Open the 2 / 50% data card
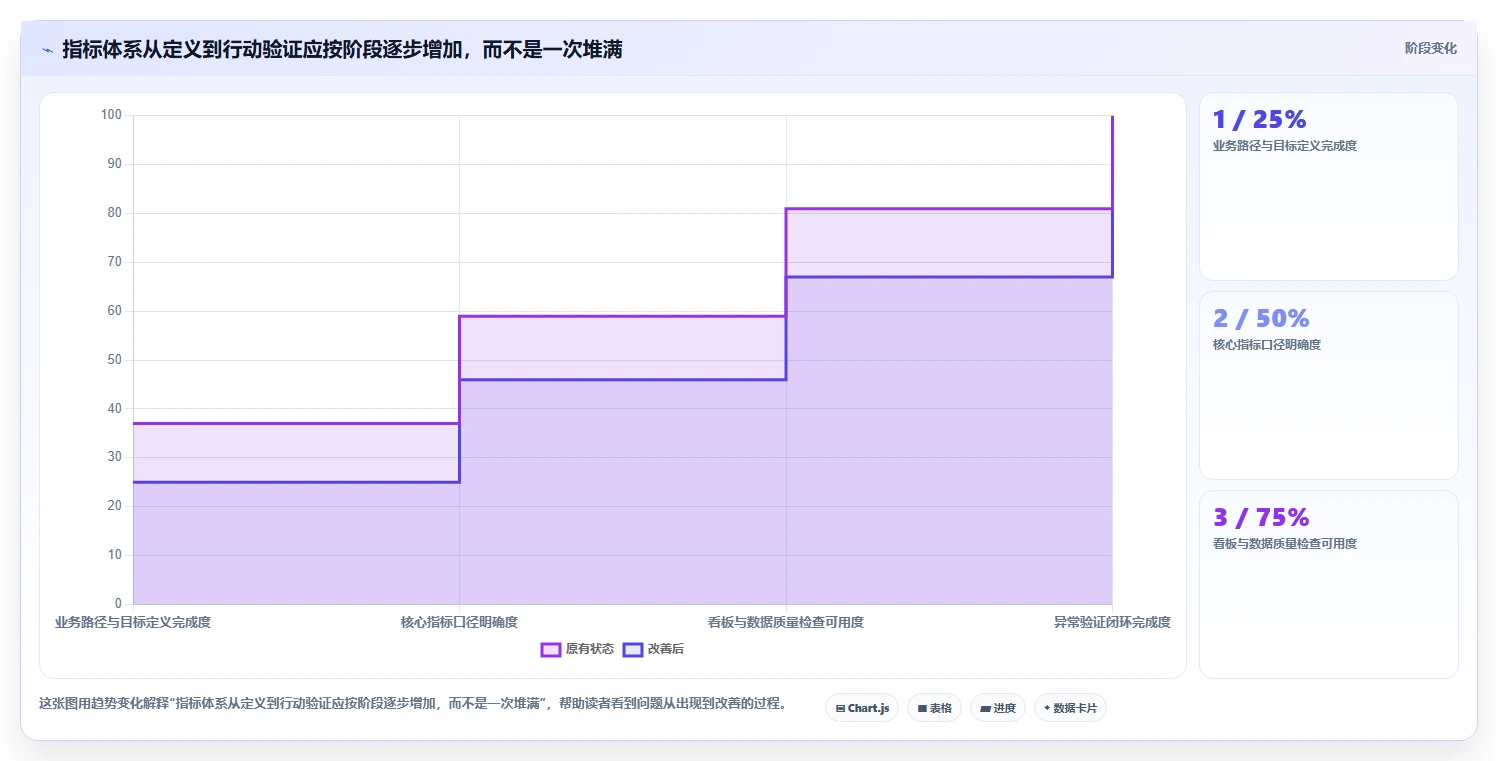The width and height of the screenshot is (1498, 761). pos(1329,386)
